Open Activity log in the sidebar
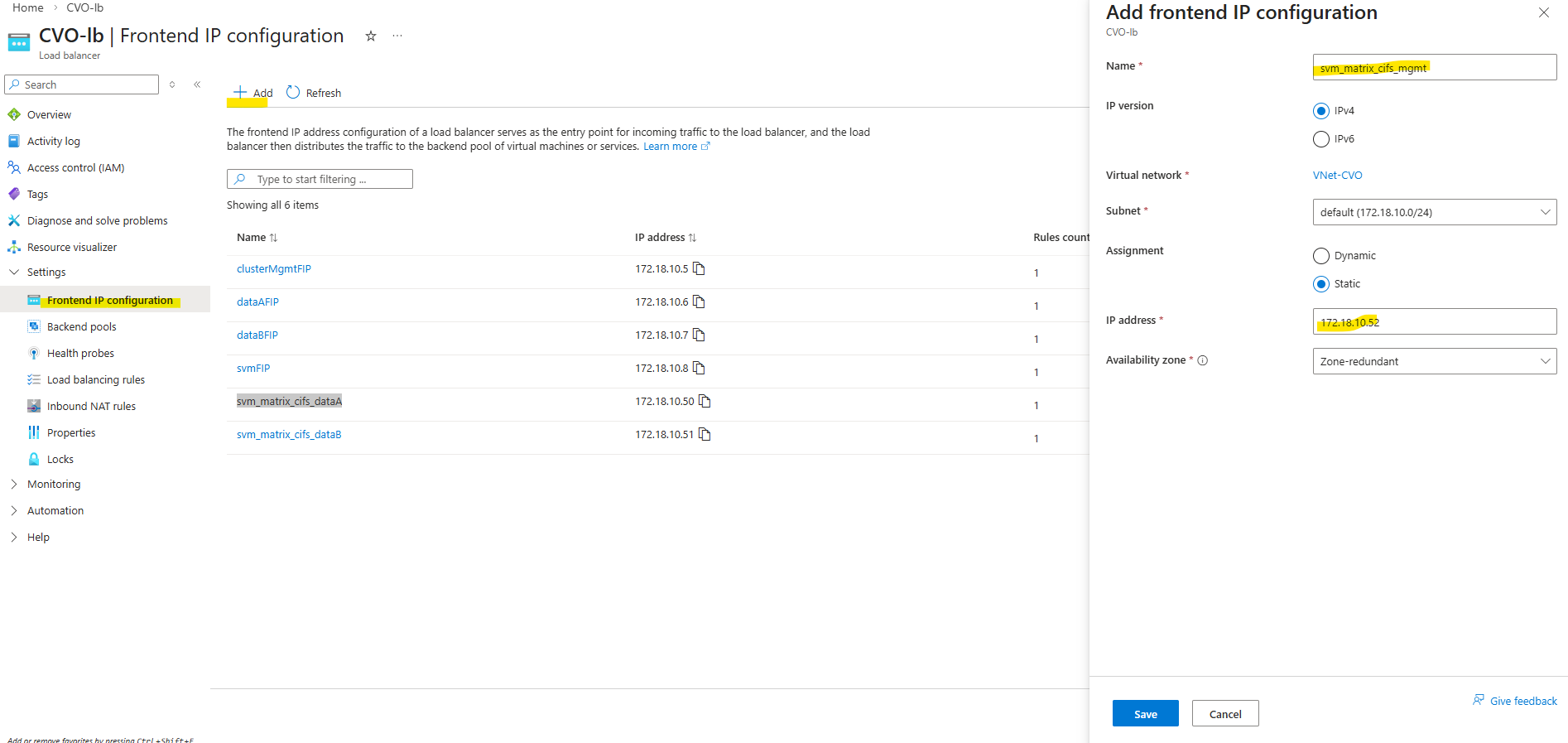The image size is (1568, 743). [53, 142]
